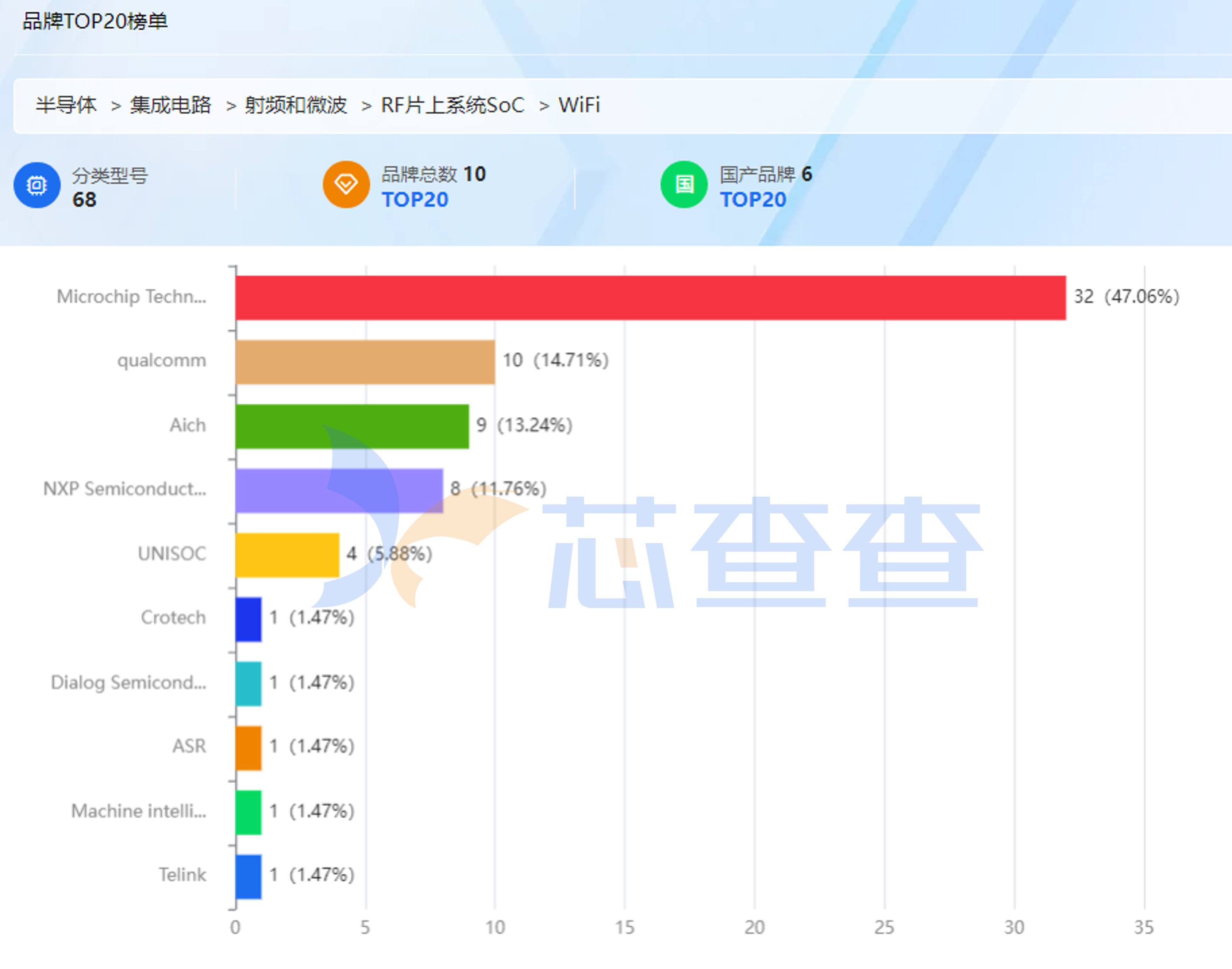This screenshot has height=969, width=1232.
Task: Click the yellow UNISOC bar
Action: (287, 555)
